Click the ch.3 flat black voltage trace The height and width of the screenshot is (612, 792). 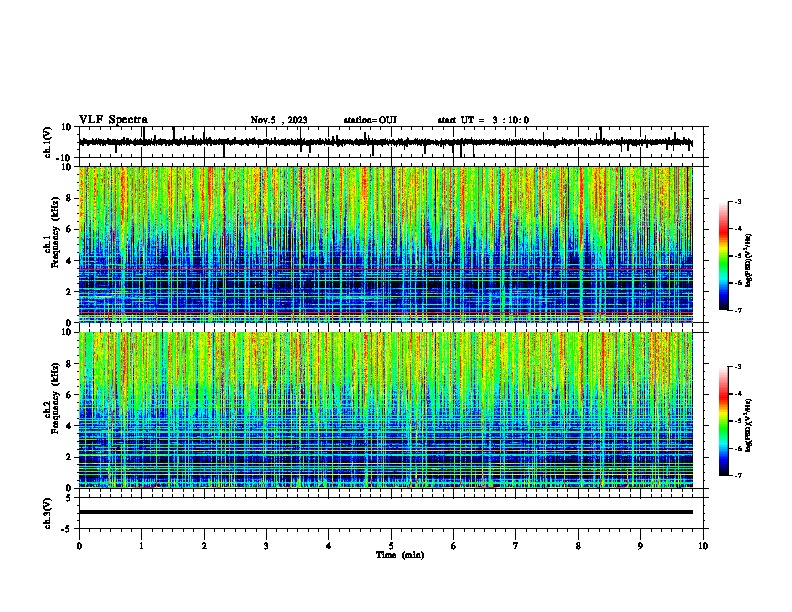pyautogui.click(x=385, y=512)
